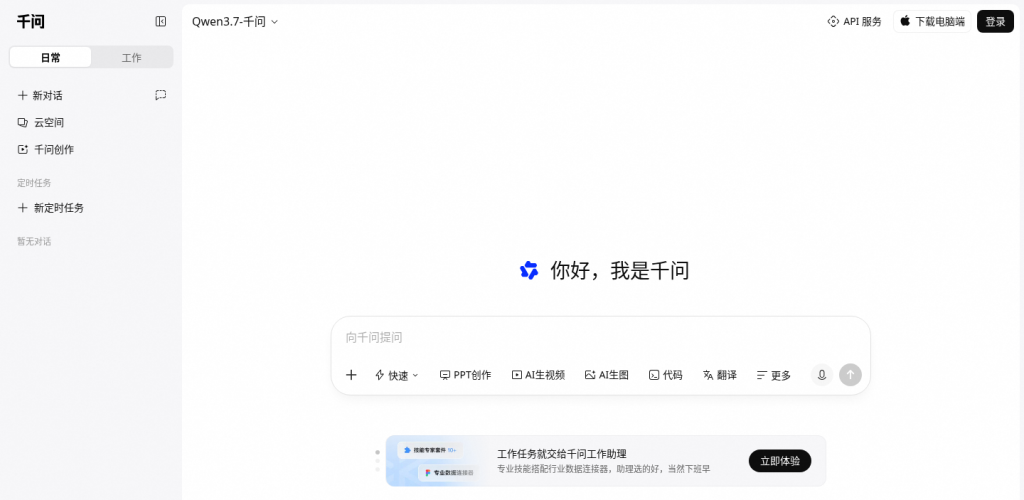
Task: Open 千问创作 in the sidebar
Action: pos(46,149)
